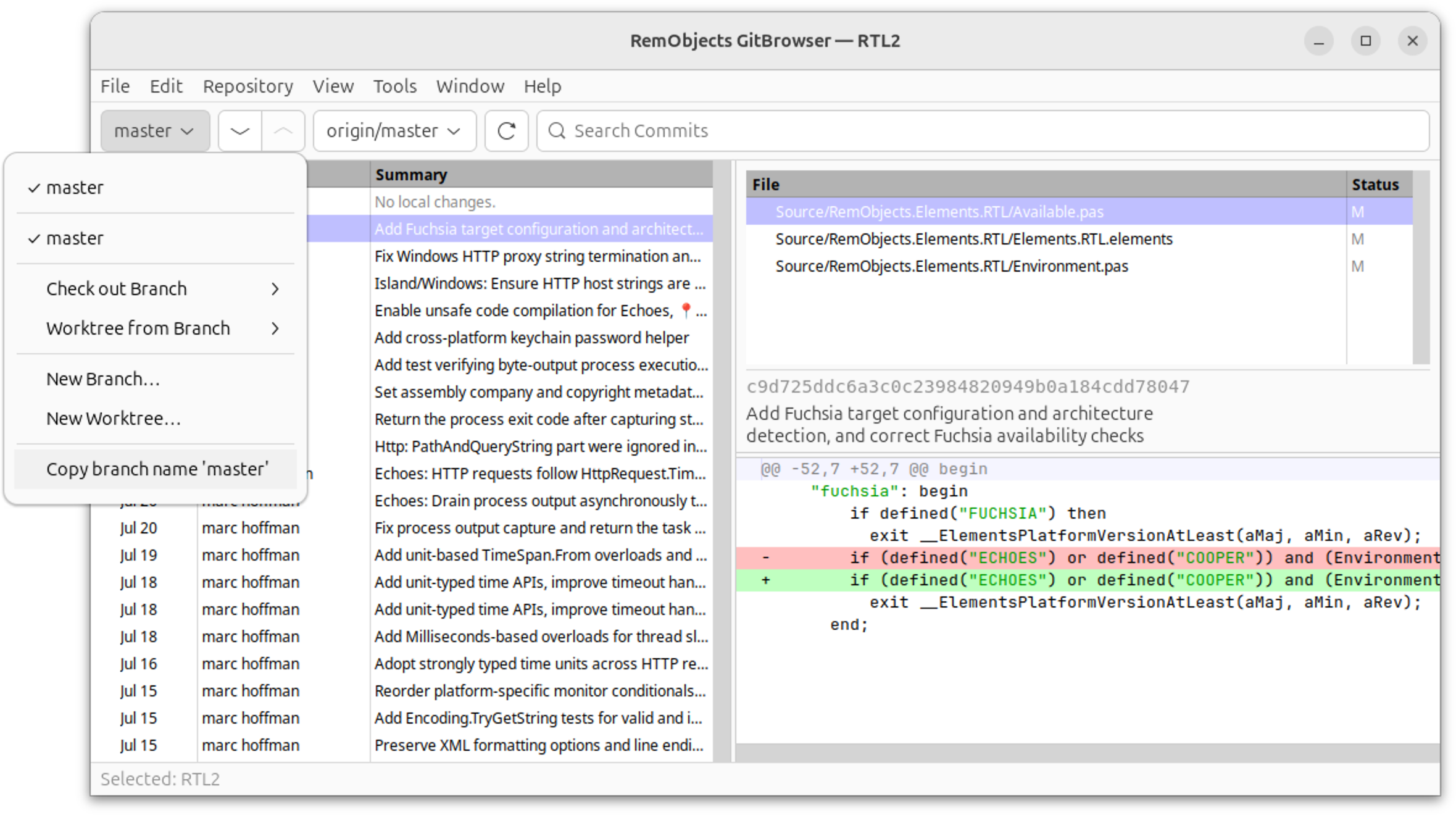1456x815 pixels.
Task: Click the diff hunk header line
Action: [x=1088, y=469]
